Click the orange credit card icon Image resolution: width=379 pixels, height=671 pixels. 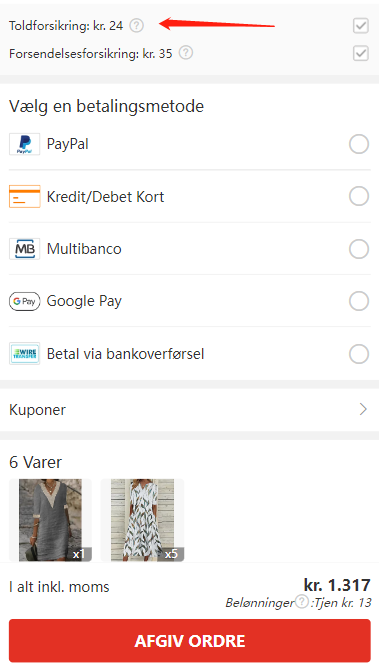[24, 196]
